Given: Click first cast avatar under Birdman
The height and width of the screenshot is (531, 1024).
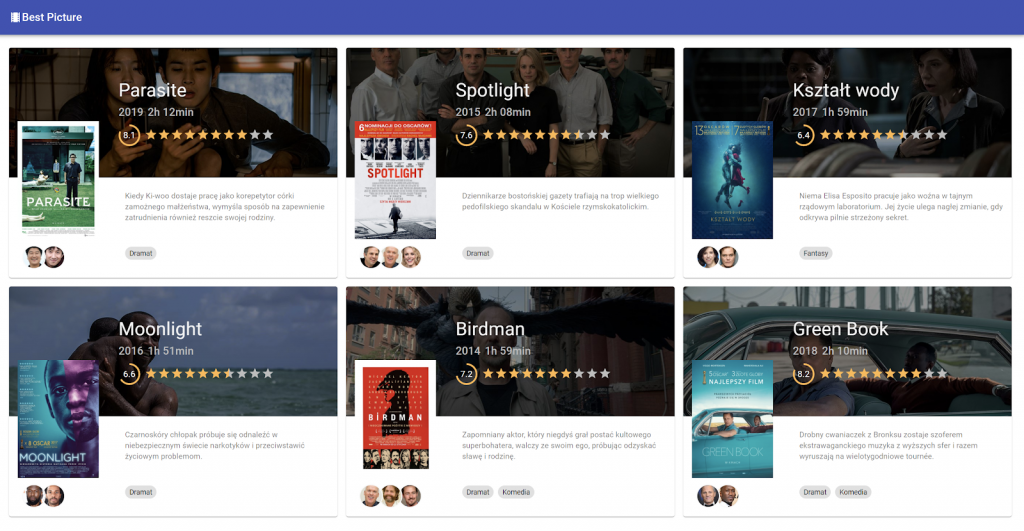Looking at the screenshot, I should pyautogui.click(x=371, y=496).
